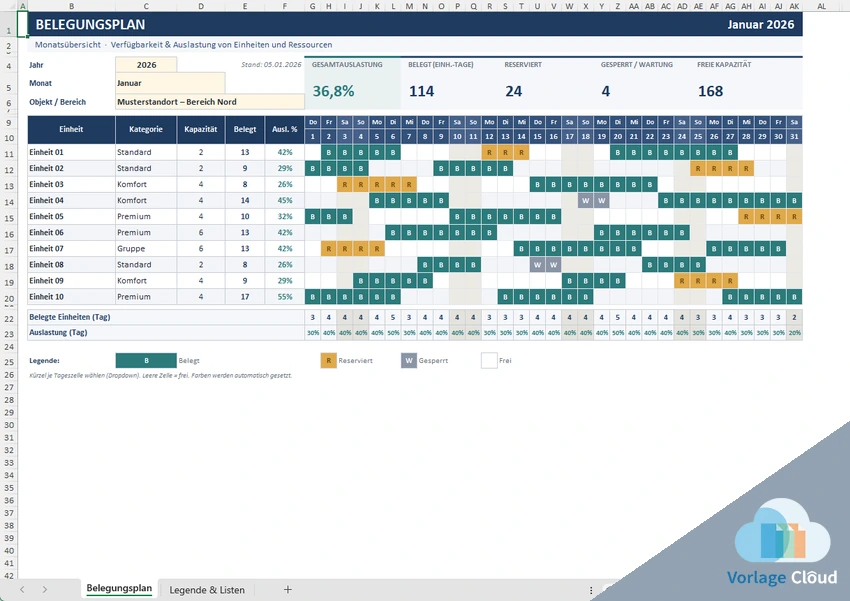Screen dimensions: 850x601
Task: Select the Belegt (Einh.-Tage) value 114
Action: (421, 91)
